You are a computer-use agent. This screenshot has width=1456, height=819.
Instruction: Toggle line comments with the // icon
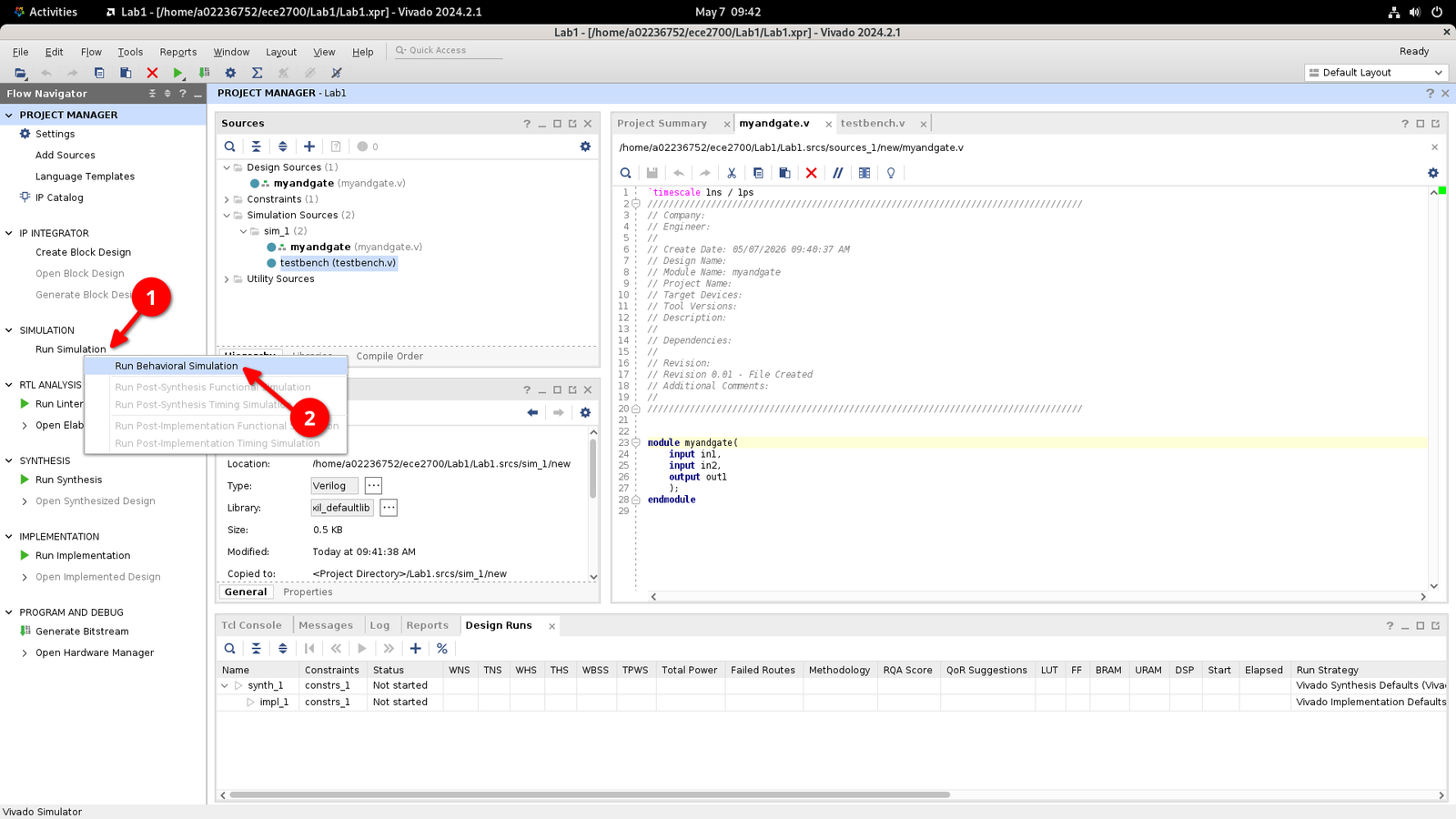[838, 173]
